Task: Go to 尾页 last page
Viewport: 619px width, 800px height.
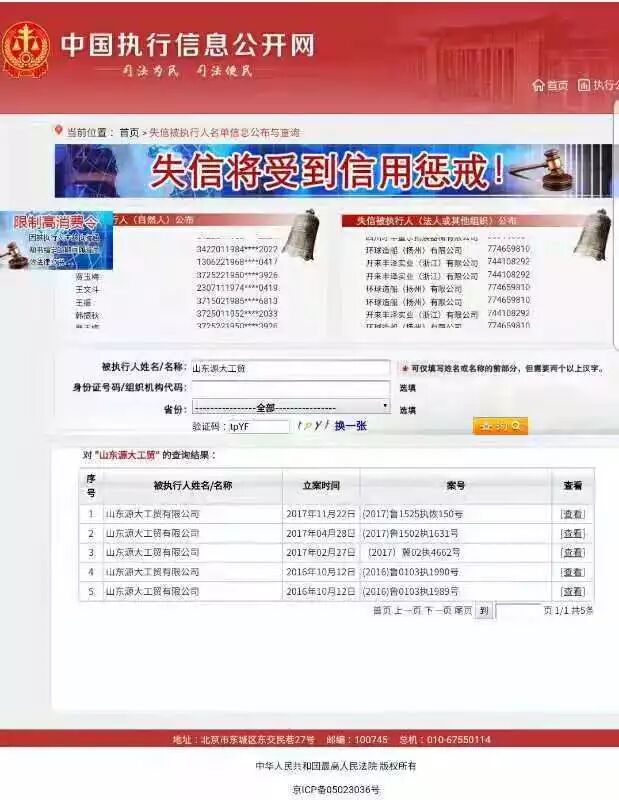Action: pyautogui.click(x=463, y=611)
